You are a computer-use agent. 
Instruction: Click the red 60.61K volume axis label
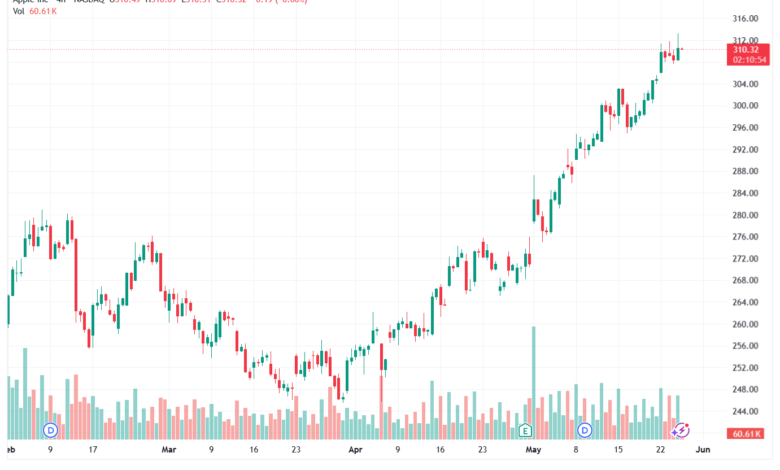[x=746, y=434]
